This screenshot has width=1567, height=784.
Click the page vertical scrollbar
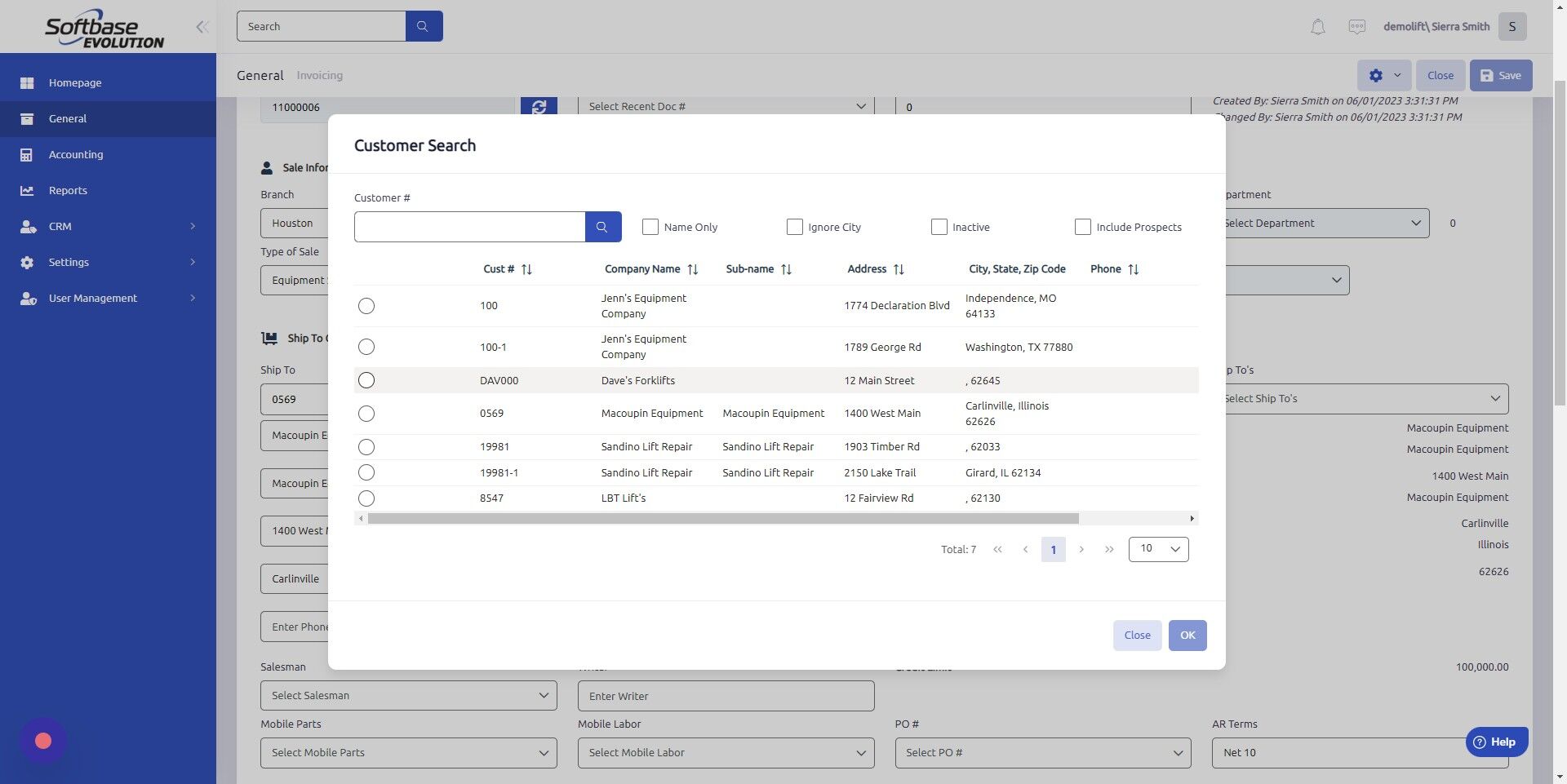[x=1560, y=245]
